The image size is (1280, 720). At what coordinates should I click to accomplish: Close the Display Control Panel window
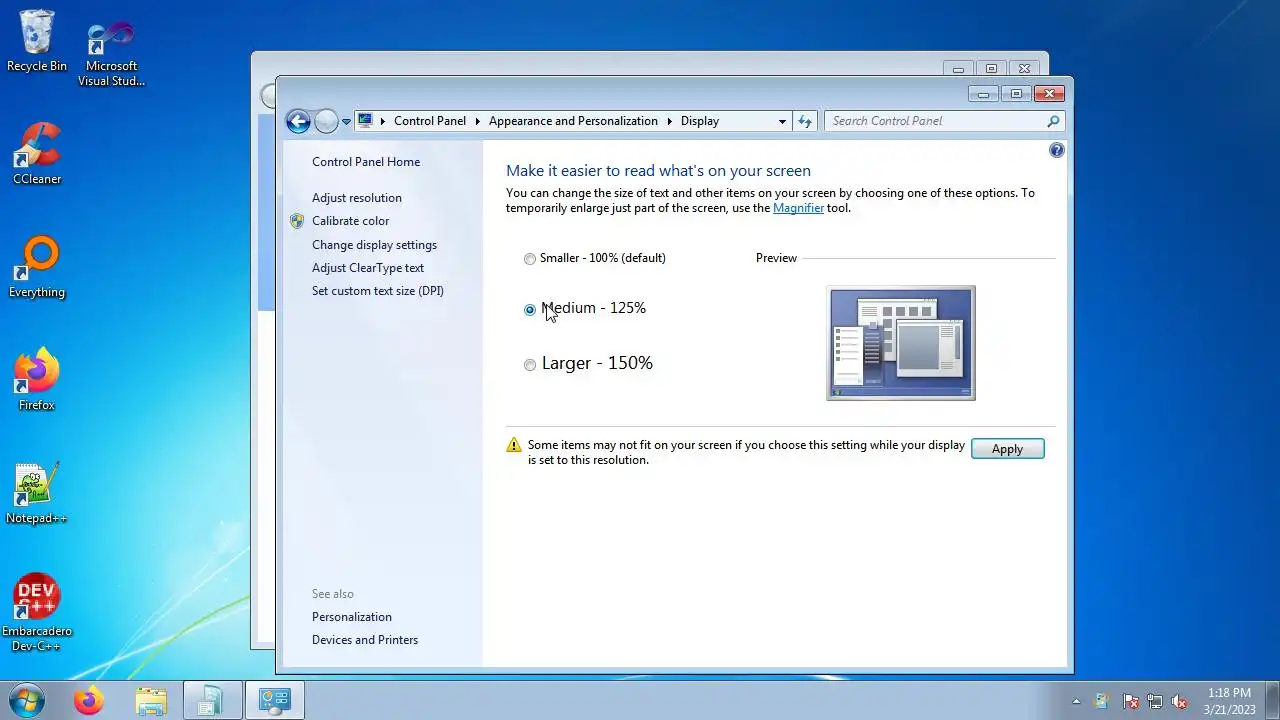pos(1048,94)
